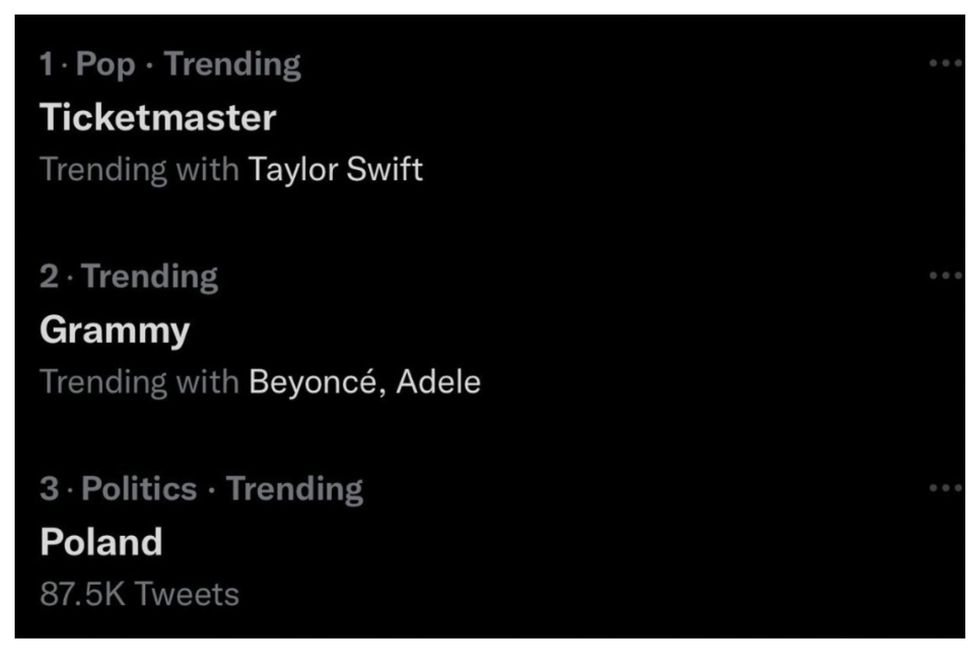The width and height of the screenshot is (980, 653).
Task: Click "Trending" label after Pop
Action: pos(232,65)
